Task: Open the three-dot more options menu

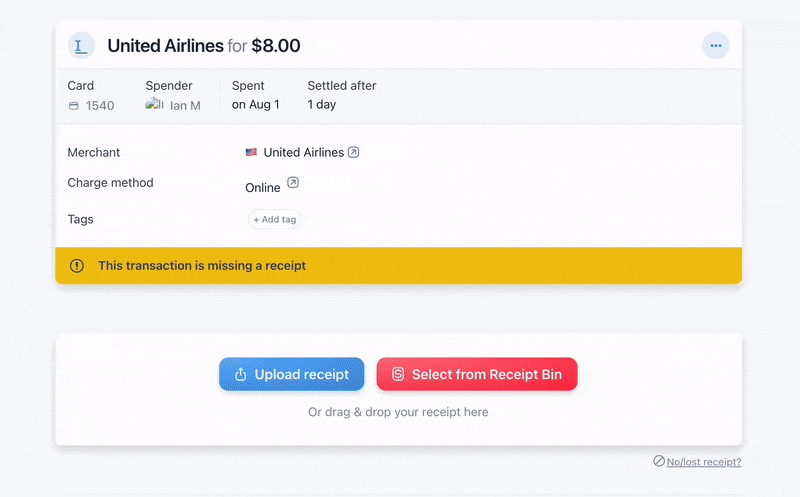Action: pyautogui.click(x=715, y=45)
